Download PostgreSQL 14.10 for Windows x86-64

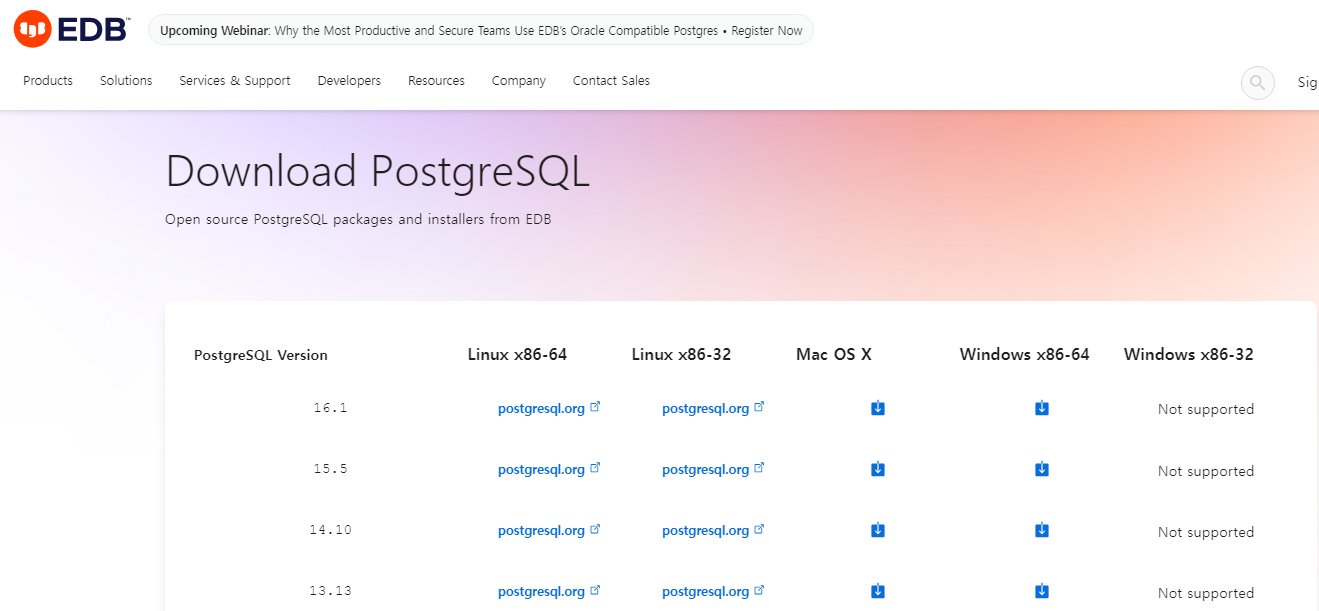point(1042,530)
